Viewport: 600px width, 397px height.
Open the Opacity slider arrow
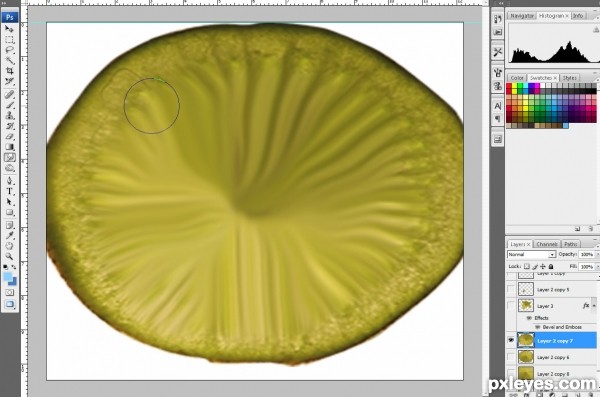coord(597,255)
